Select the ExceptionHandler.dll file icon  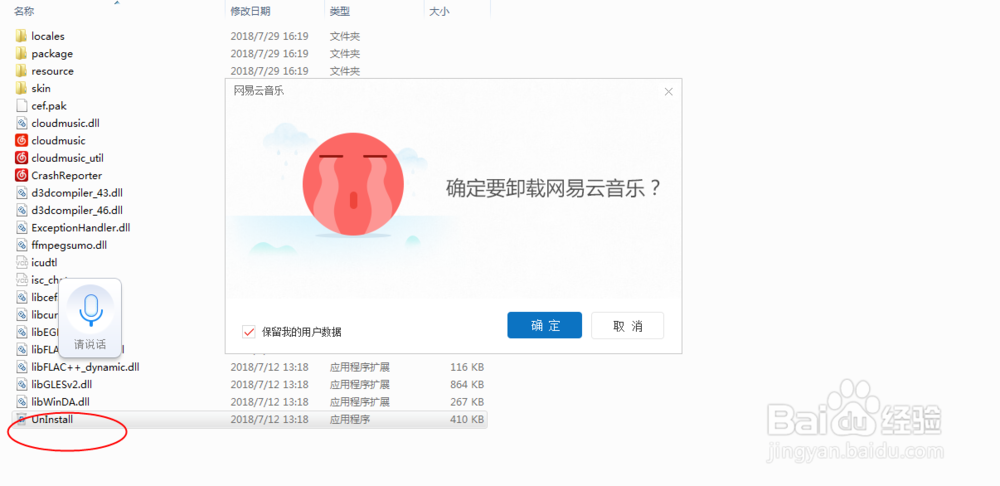tap(21, 227)
